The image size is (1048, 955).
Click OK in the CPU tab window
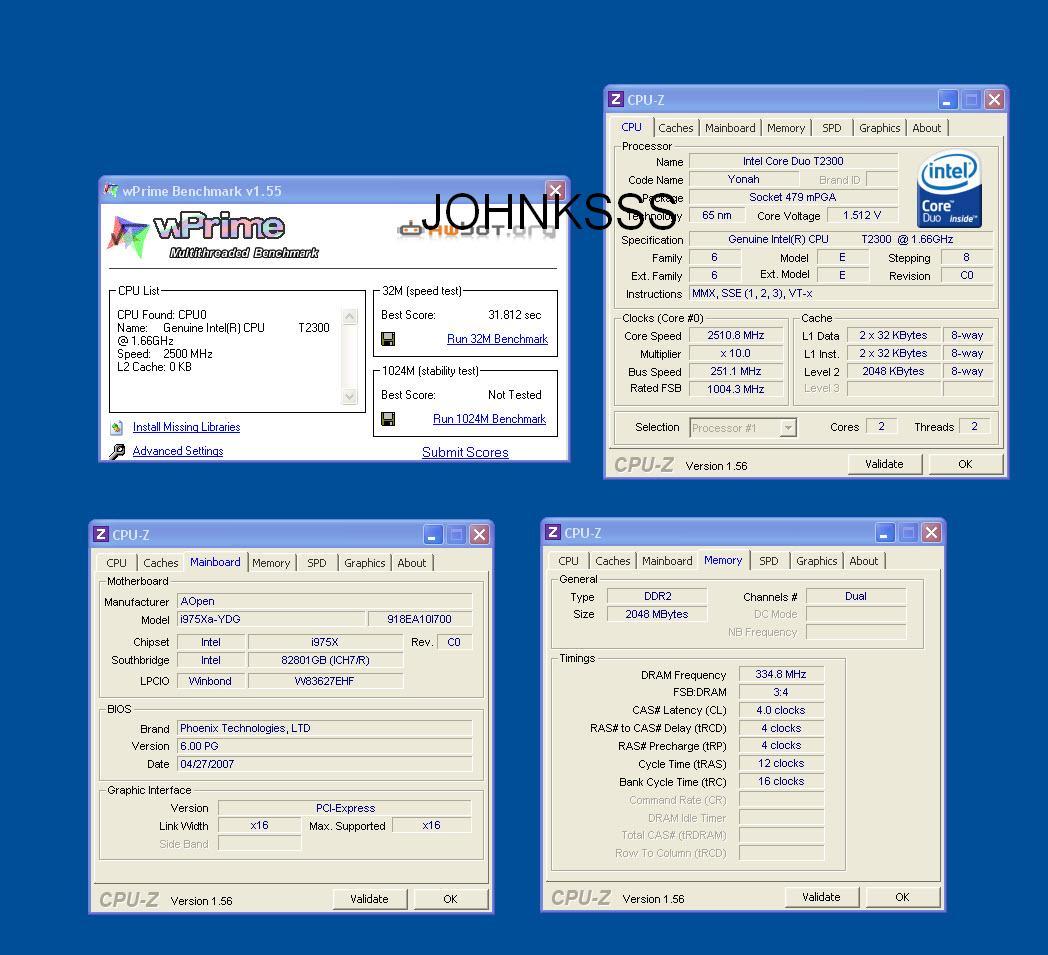[x=965, y=464]
